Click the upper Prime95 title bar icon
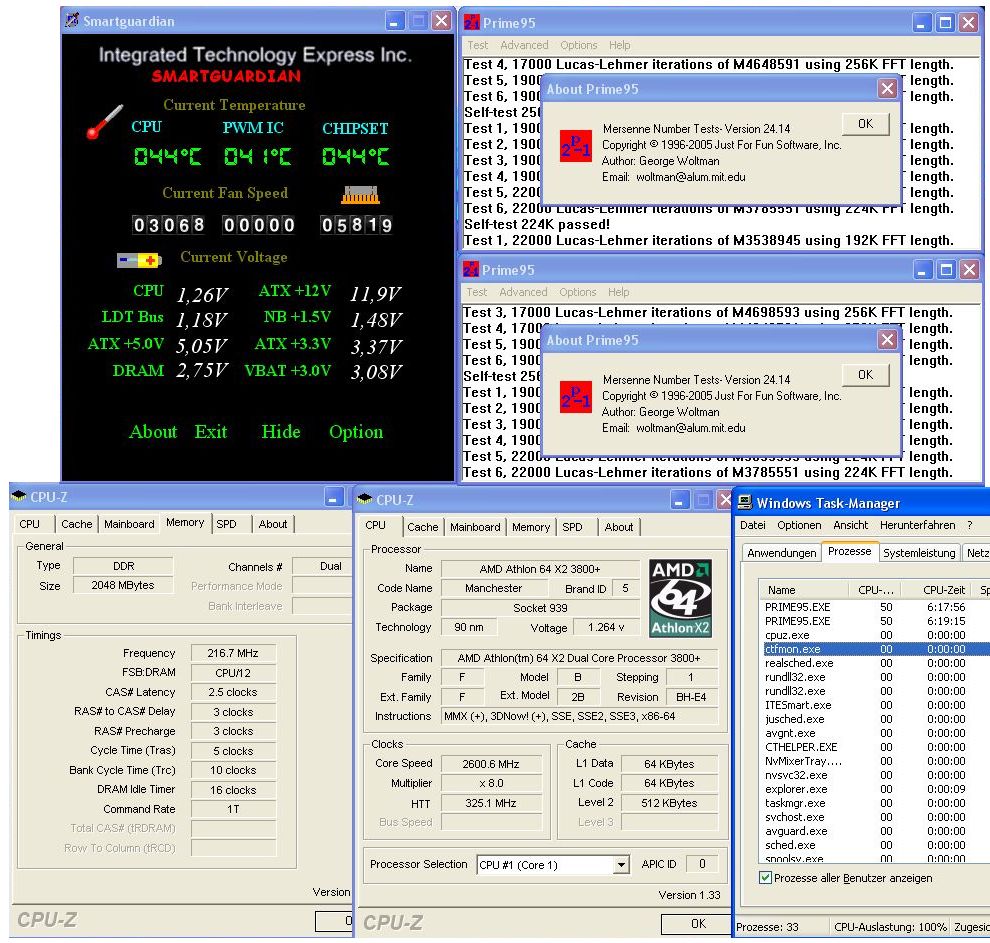The width and height of the screenshot is (990, 943). pyautogui.click(x=472, y=23)
